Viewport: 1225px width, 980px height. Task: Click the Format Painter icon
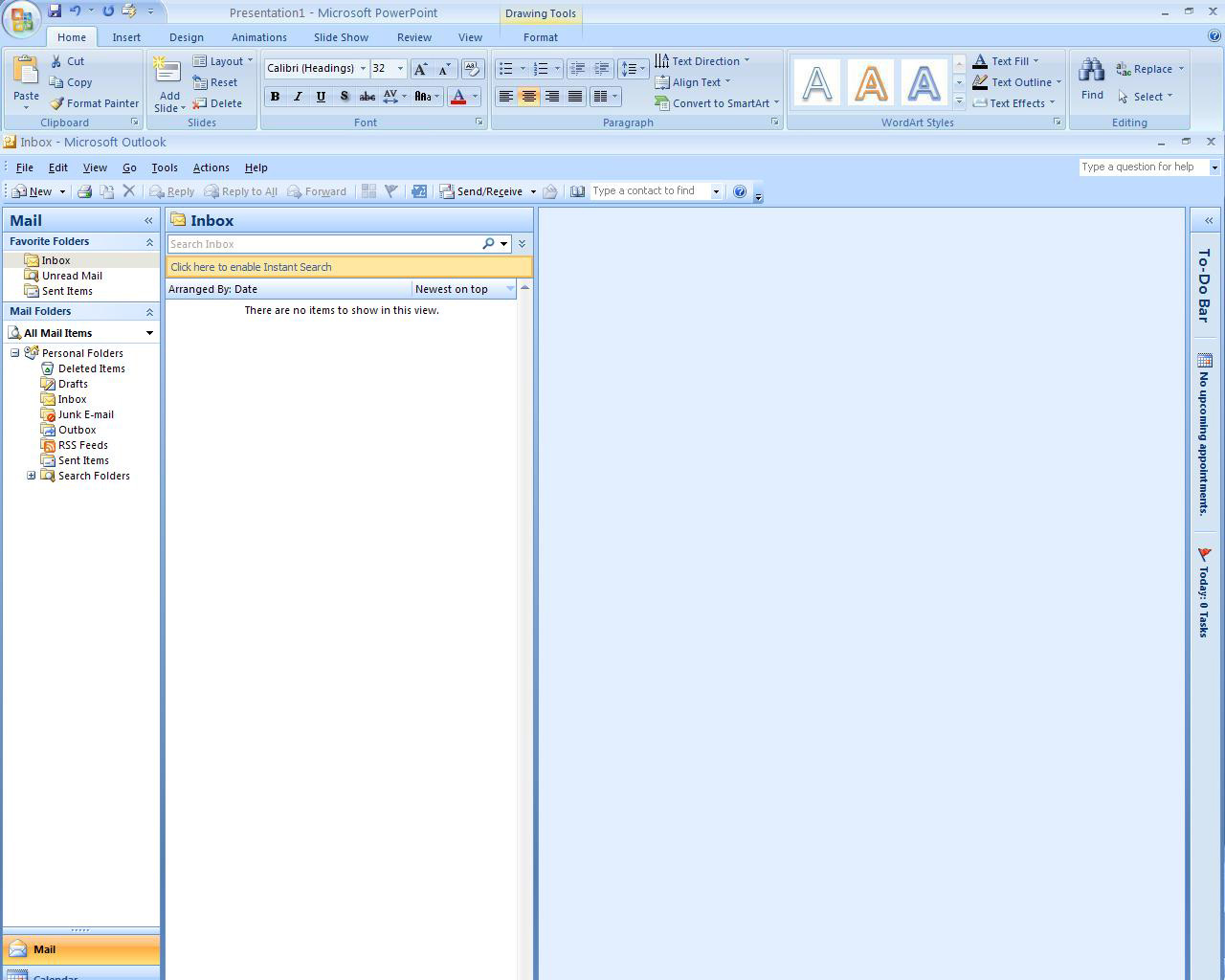point(57,103)
